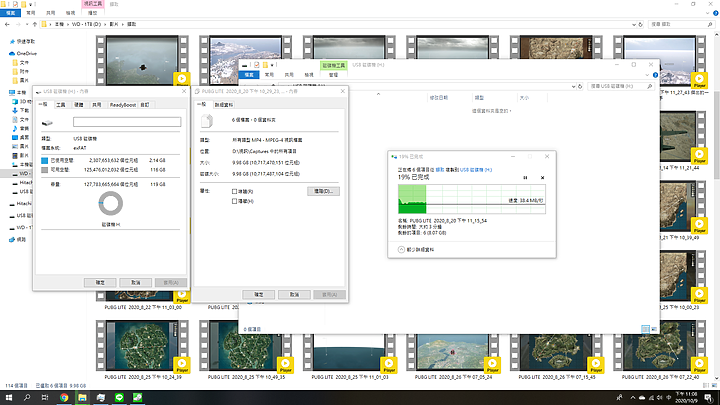Click gray free-space color swatch
The width and height of the screenshot is (720, 405).
point(45,170)
